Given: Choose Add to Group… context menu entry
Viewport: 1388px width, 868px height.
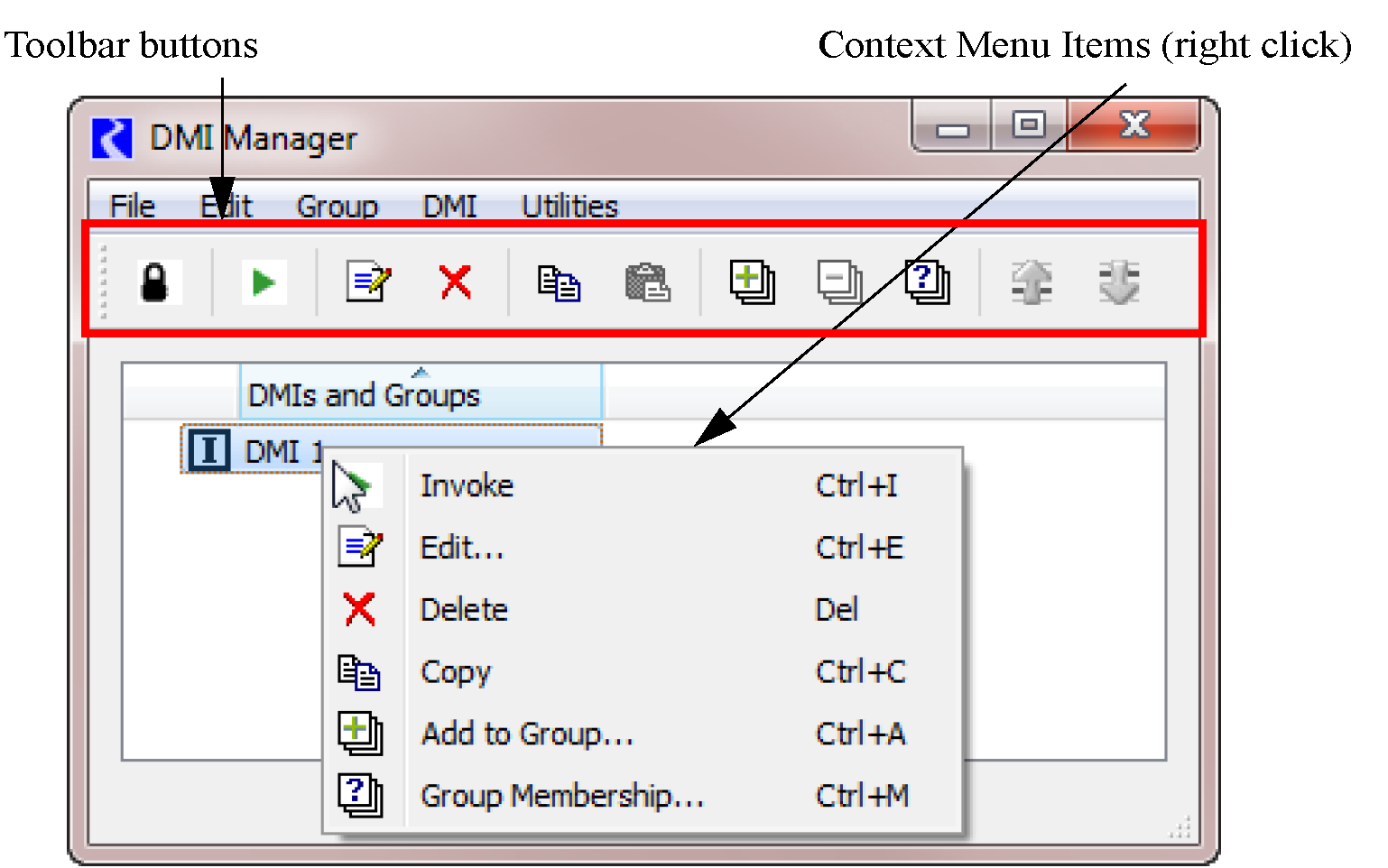Looking at the screenshot, I should (x=527, y=734).
